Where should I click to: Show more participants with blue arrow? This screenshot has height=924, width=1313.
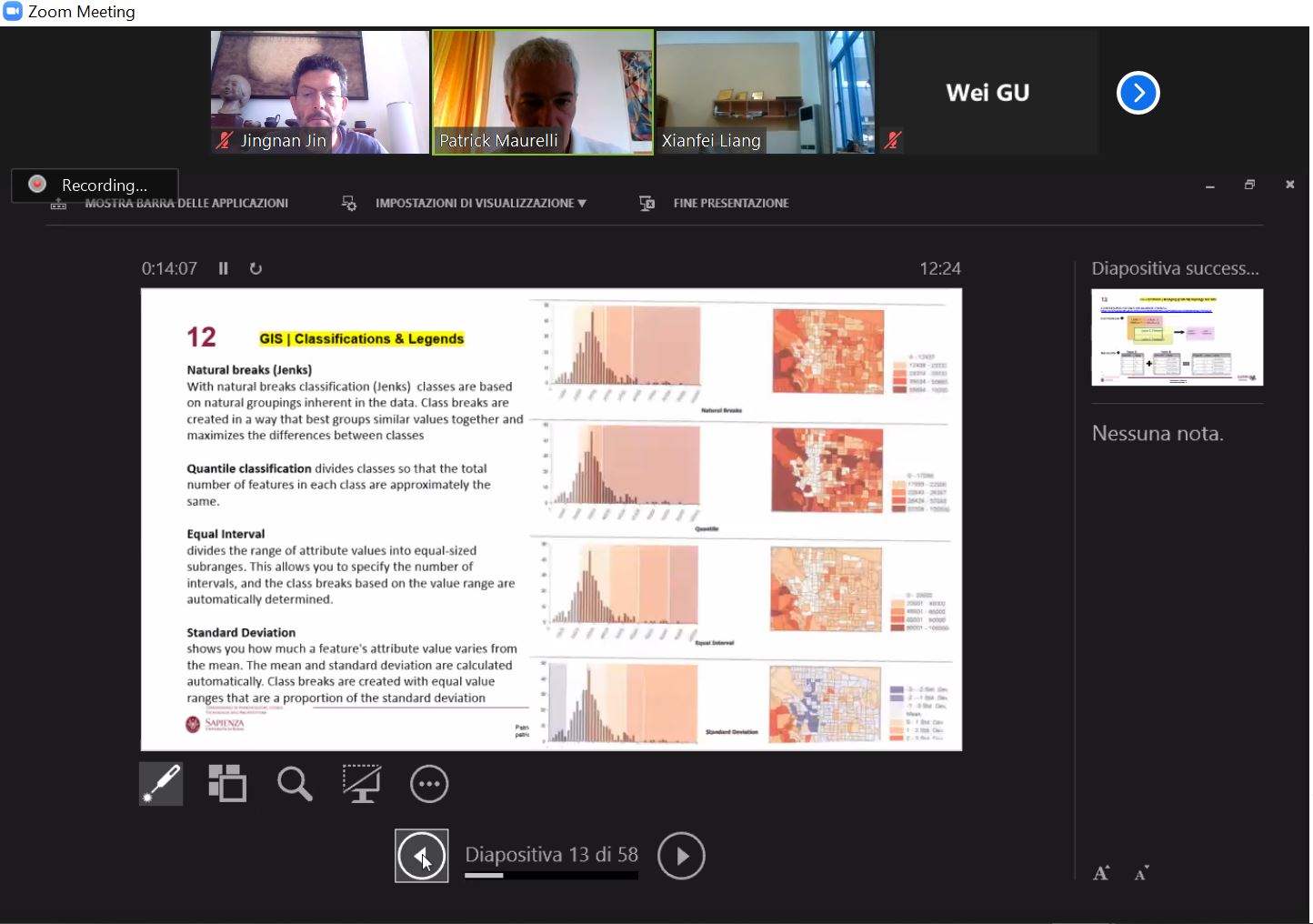(1138, 93)
